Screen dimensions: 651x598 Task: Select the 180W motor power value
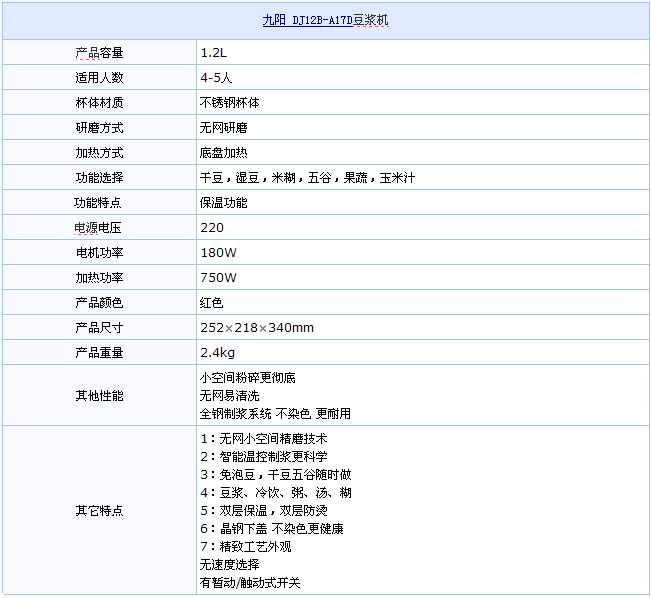pos(218,252)
